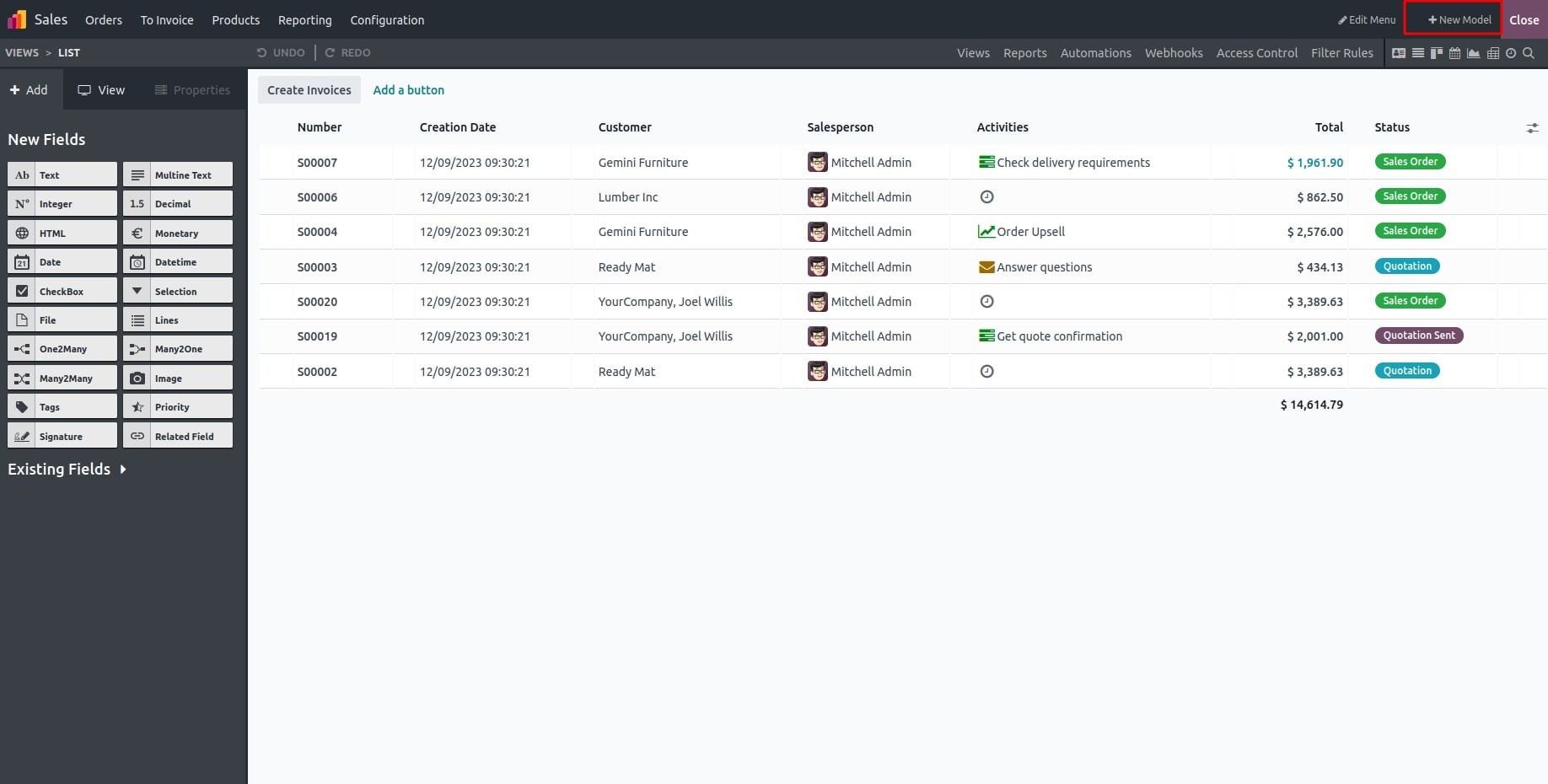Open the Orders menu

tap(104, 19)
